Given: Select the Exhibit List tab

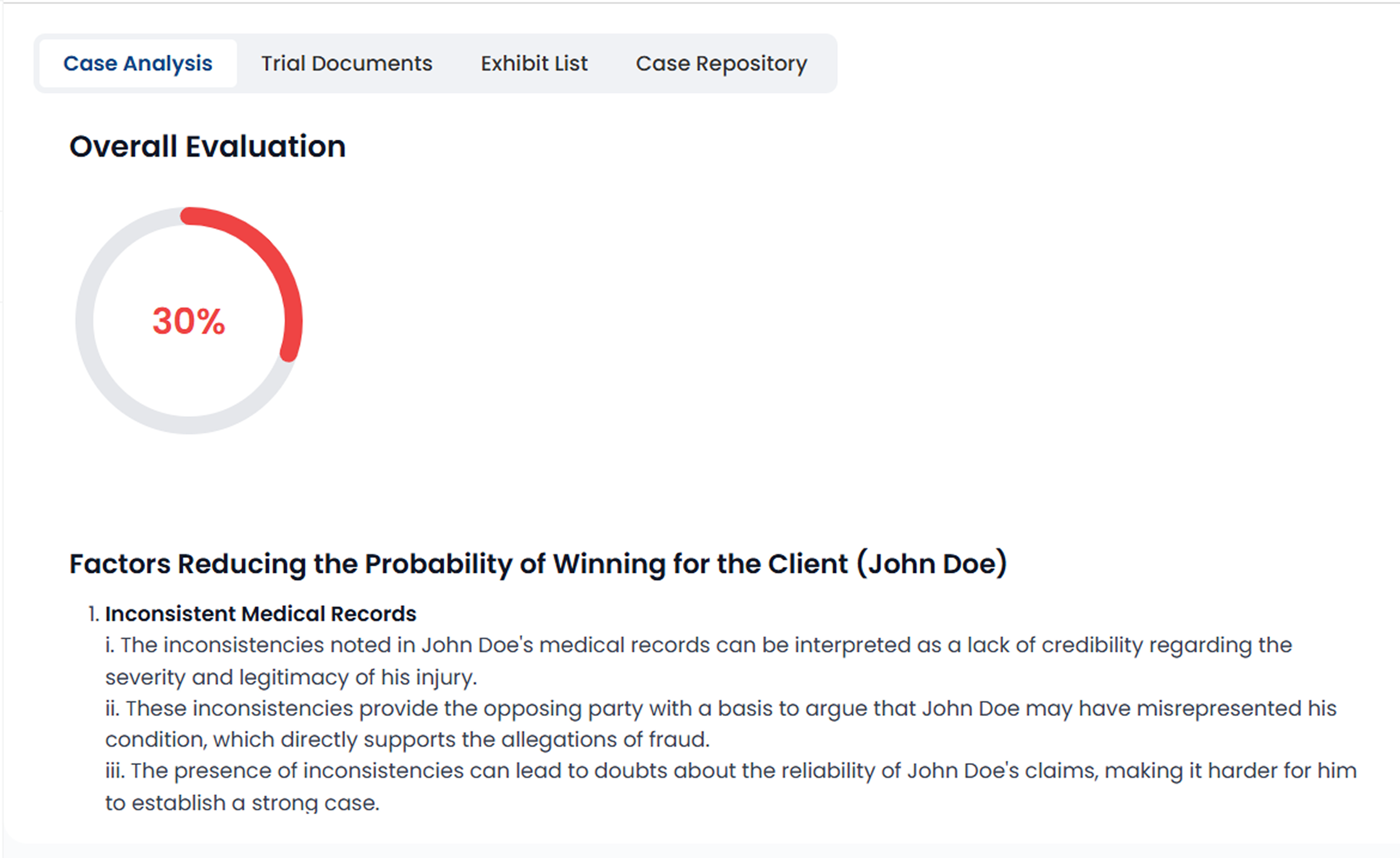Looking at the screenshot, I should 534,64.
